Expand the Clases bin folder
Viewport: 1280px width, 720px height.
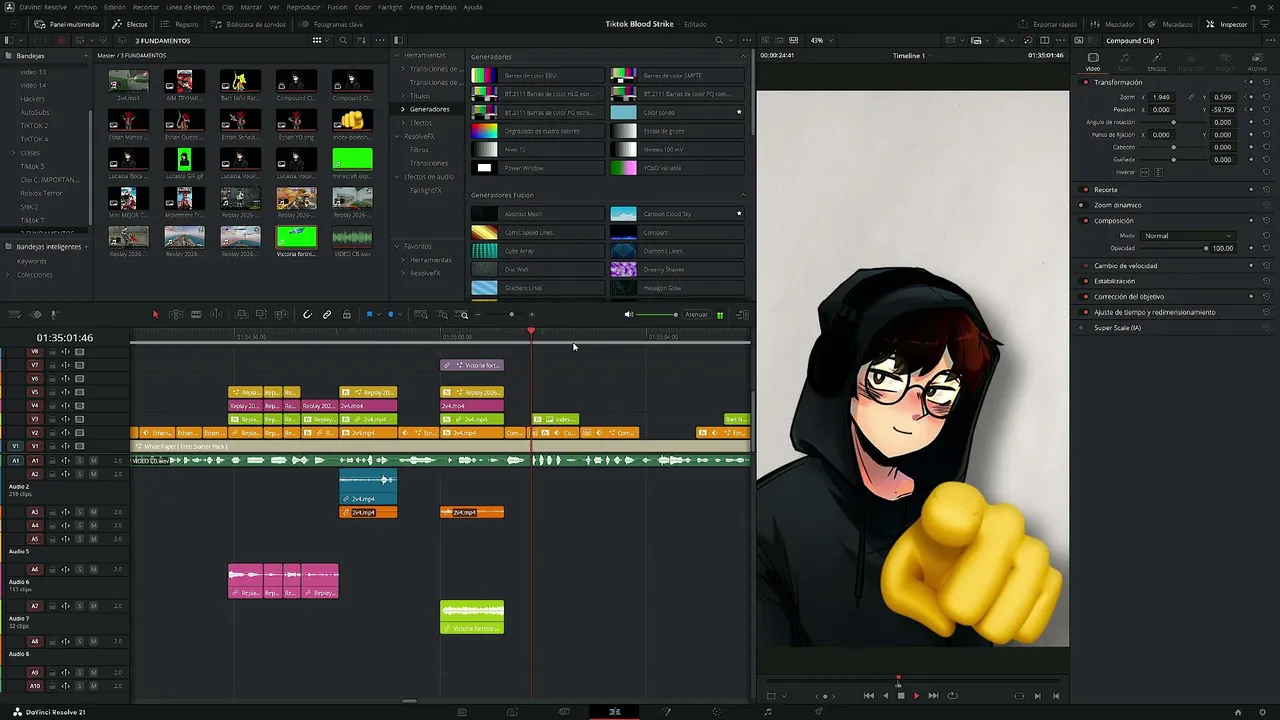coord(13,153)
